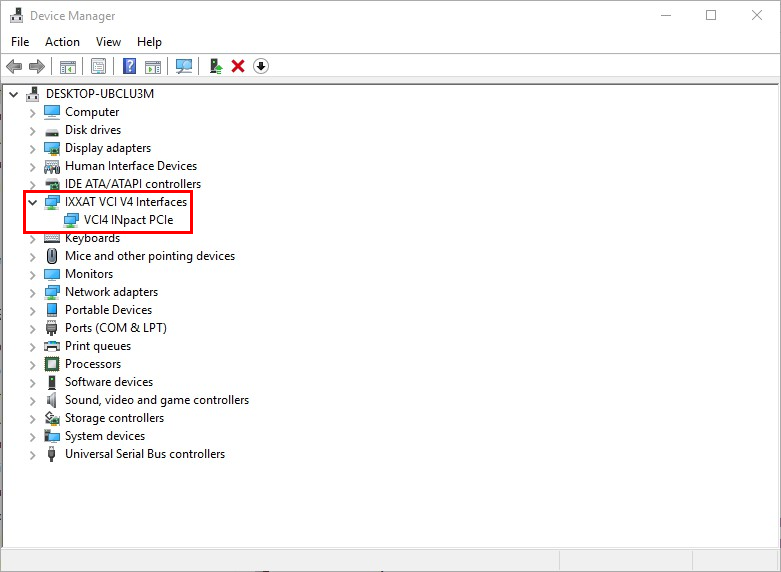Select the Processors label
781x572 pixels.
93,364
